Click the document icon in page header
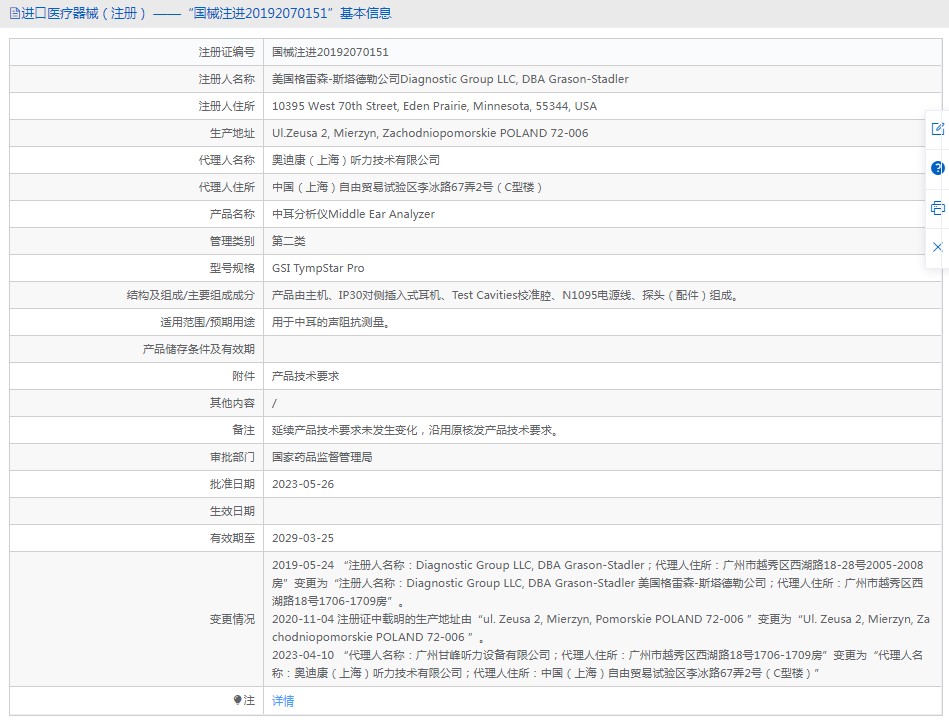 point(14,14)
